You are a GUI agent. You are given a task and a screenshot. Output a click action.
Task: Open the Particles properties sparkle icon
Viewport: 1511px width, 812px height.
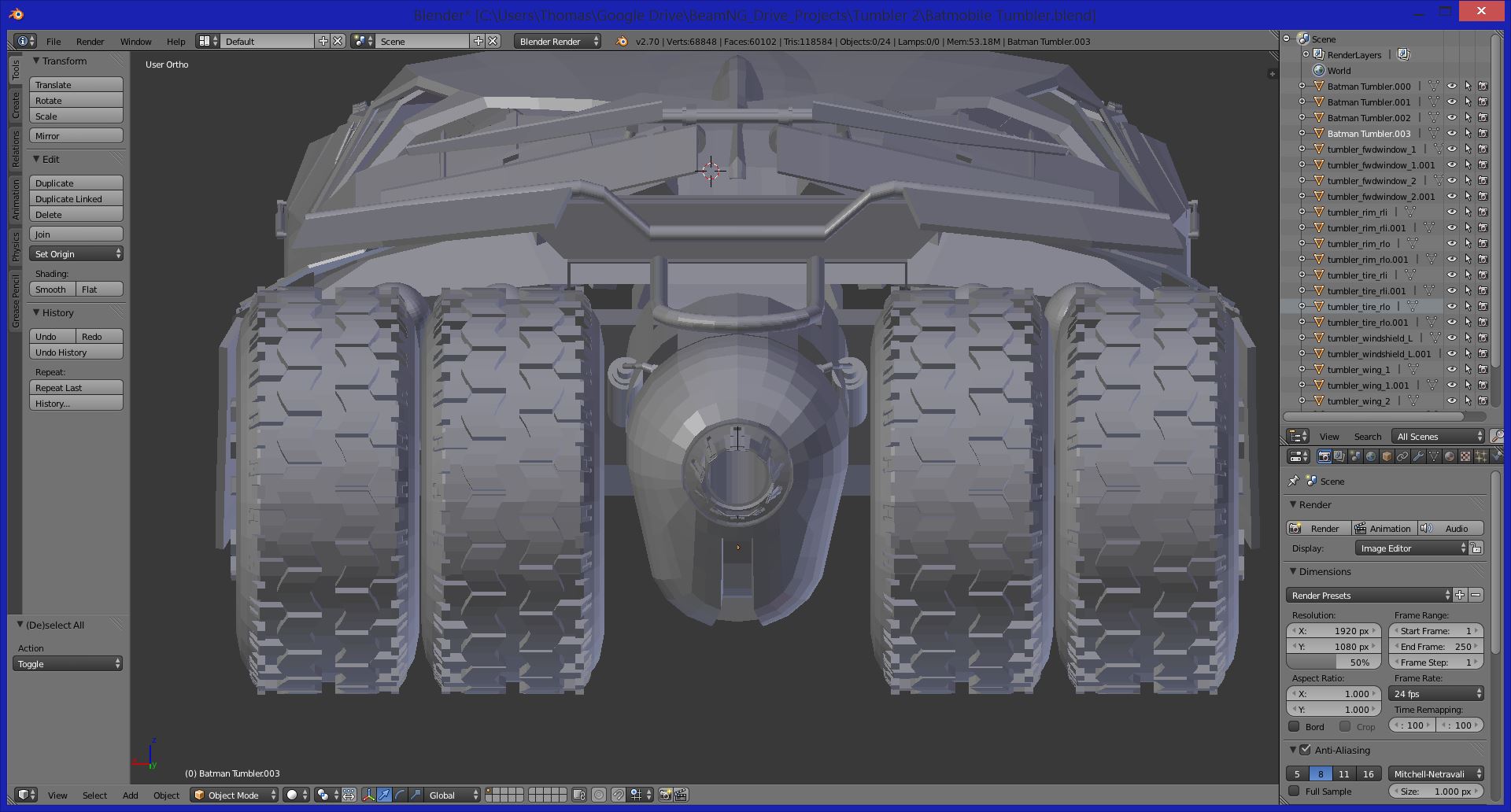click(1481, 456)
